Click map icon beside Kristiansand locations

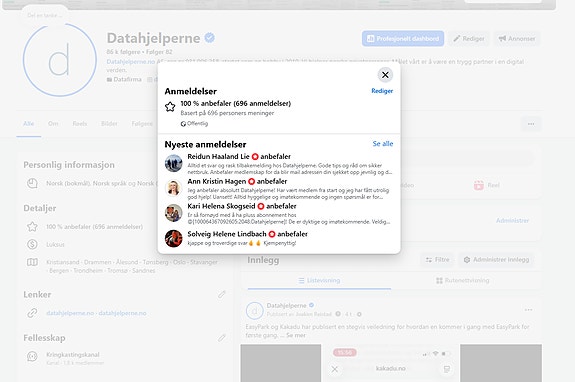click(x=32, y=262)
